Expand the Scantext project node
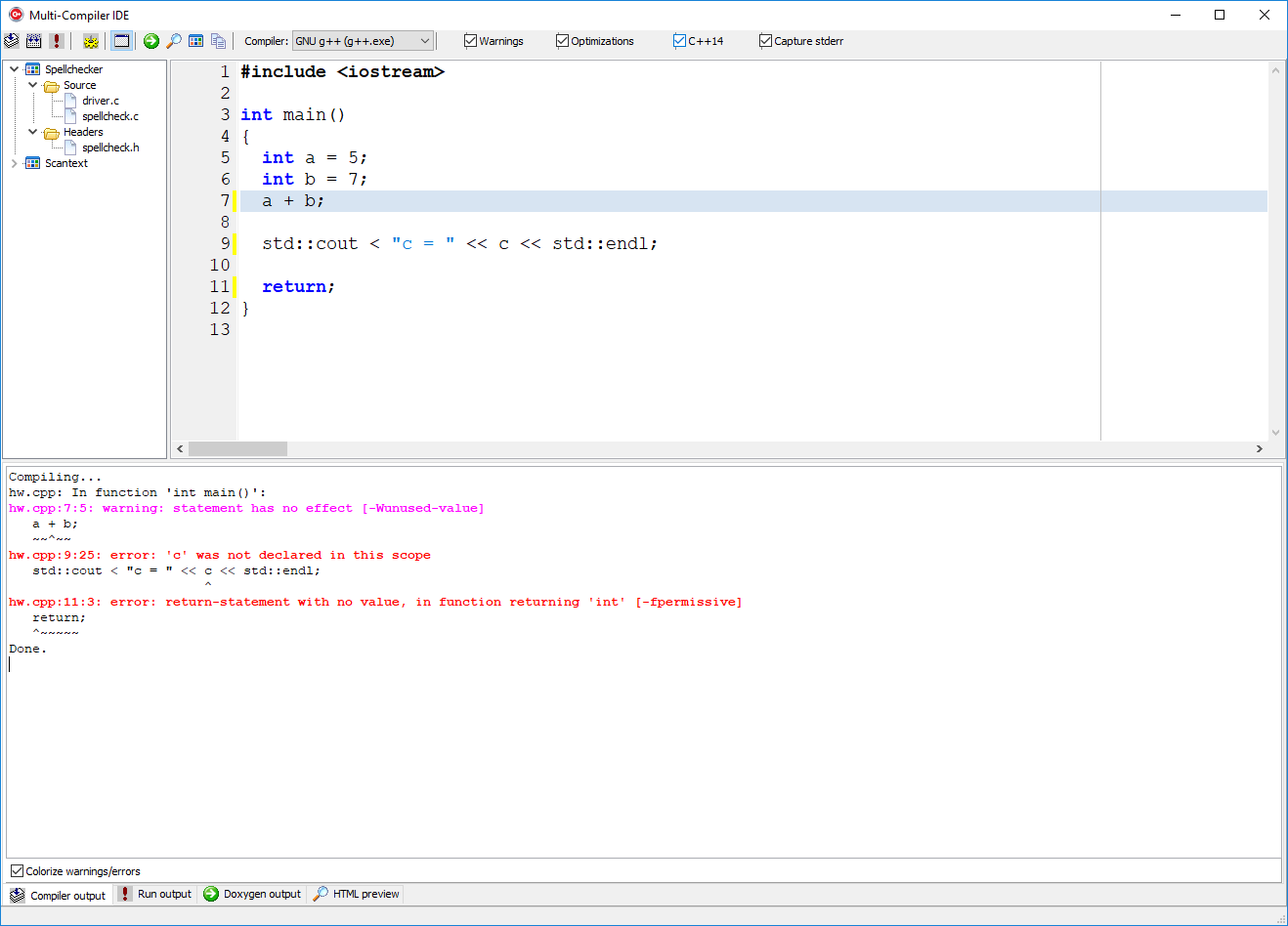 (x=14, y=163)
